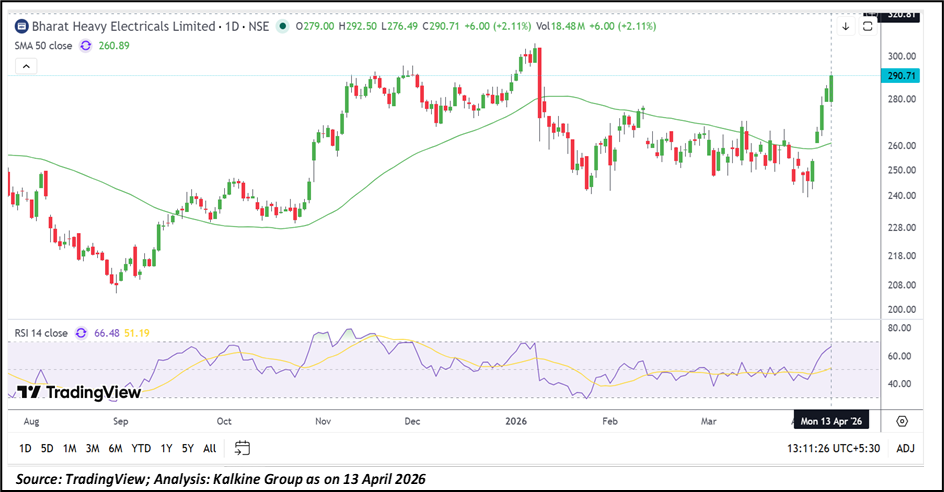The image size is (944, 492).
Task: Select the 5Y time range
Action: point(187,448)
